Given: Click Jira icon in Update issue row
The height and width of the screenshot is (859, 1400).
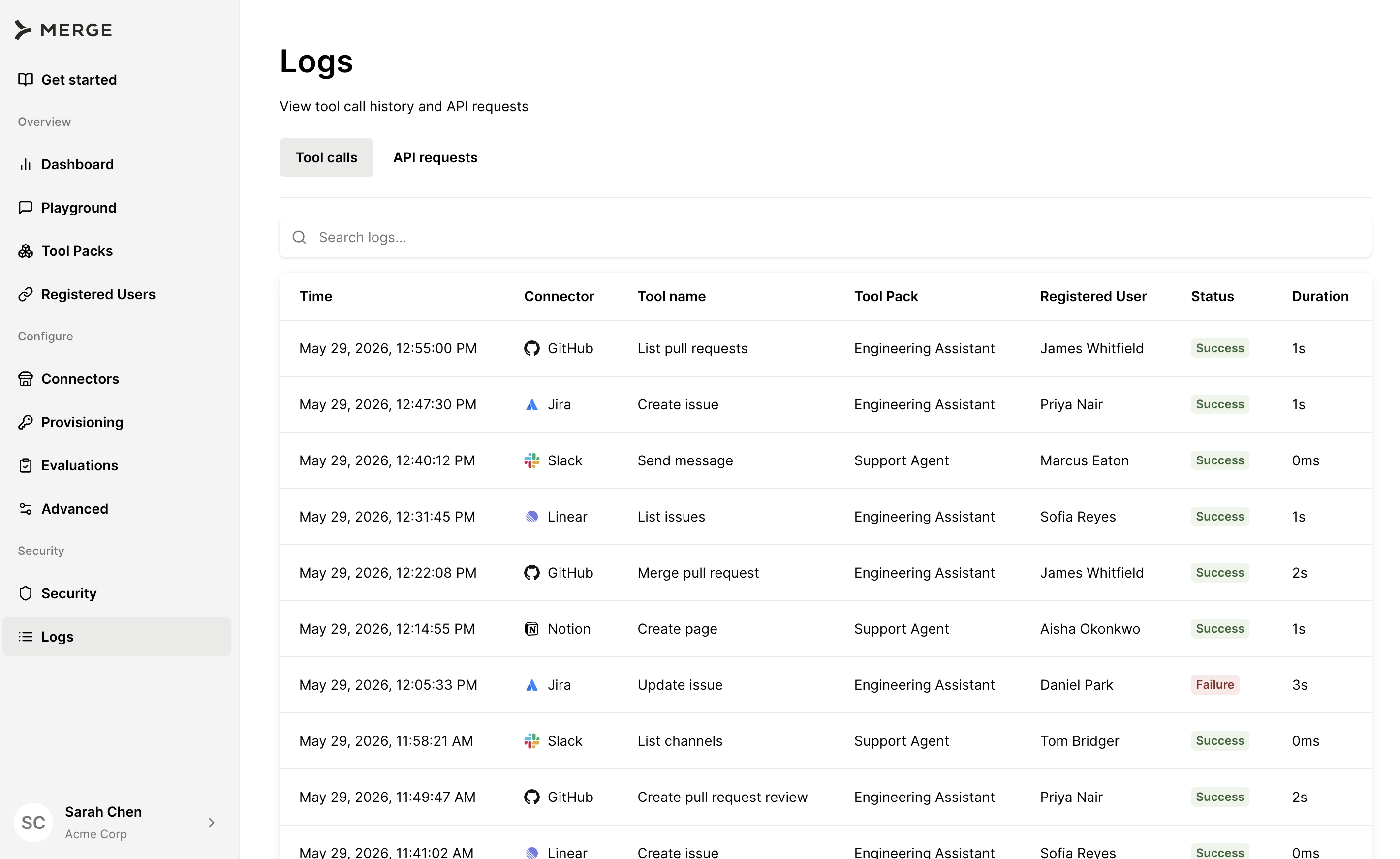Looking at the screenshot, I should pyautogui.click(x=532, y=685).
